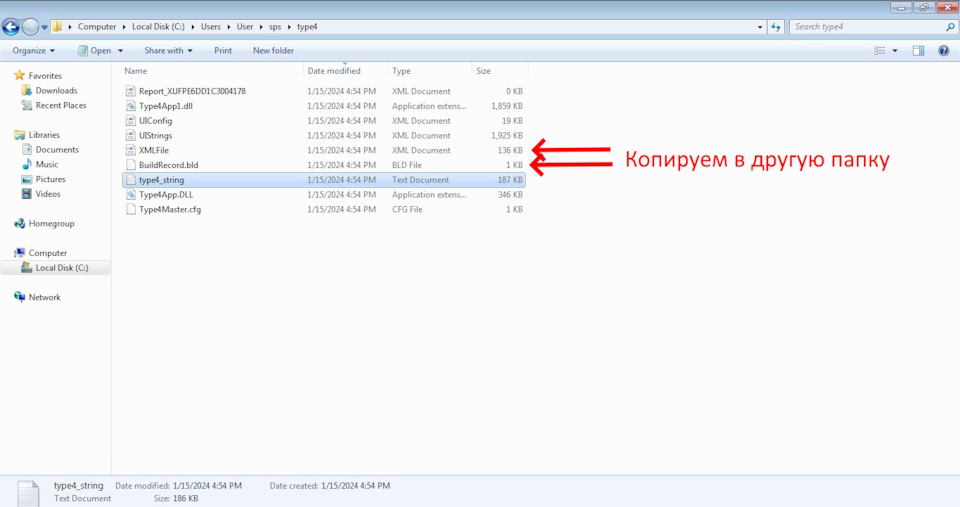Click the Recent Places icon in sidebar
960x507 pixels.
click(26, 105)
